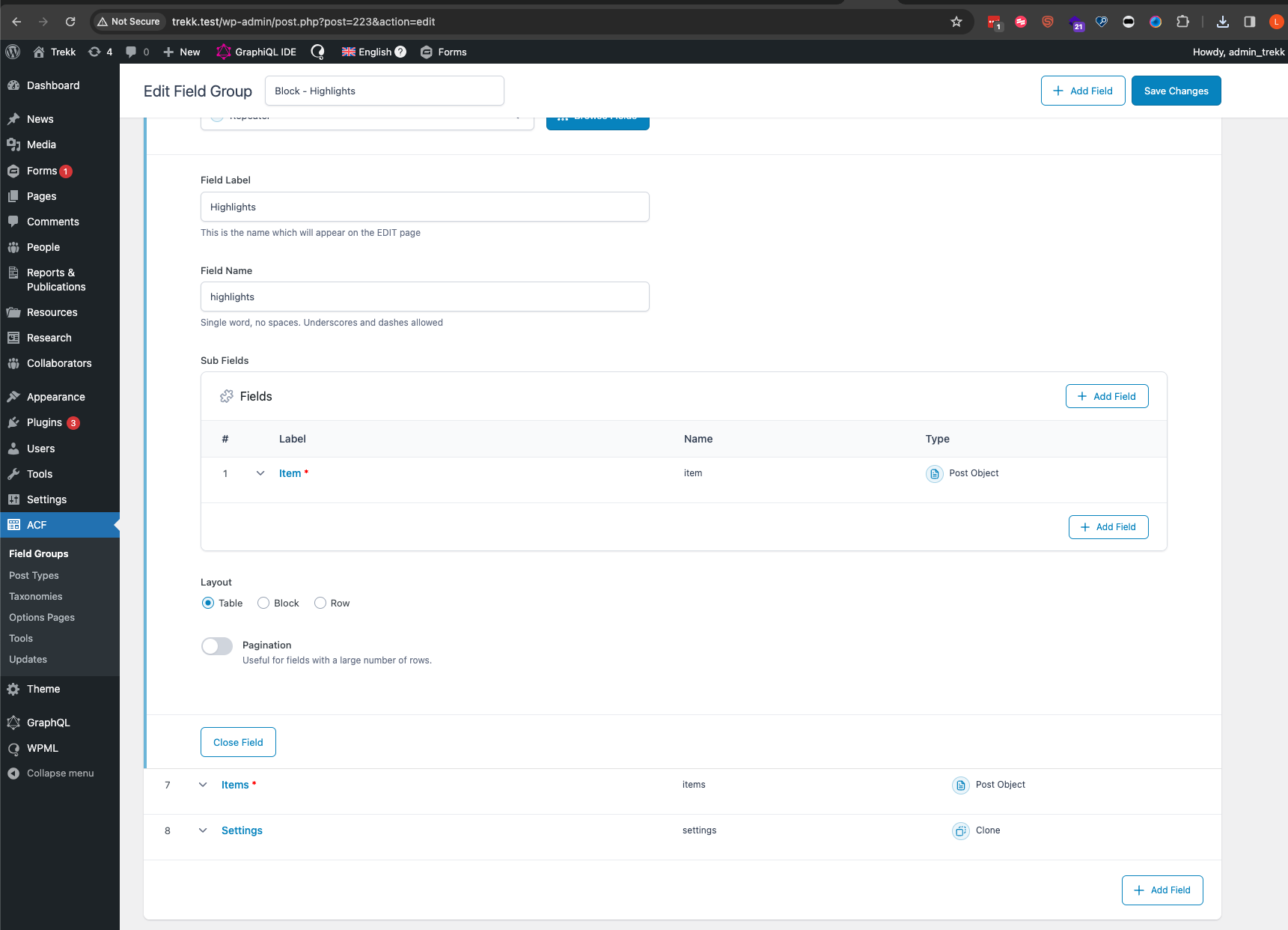Click the comments bubble icon in admin bar

[131, 52]
